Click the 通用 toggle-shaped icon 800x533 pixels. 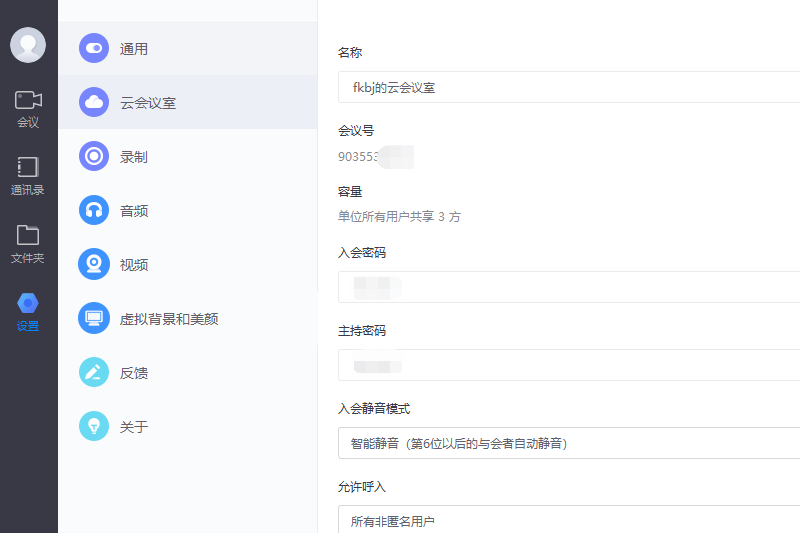(x=94, y=48)
